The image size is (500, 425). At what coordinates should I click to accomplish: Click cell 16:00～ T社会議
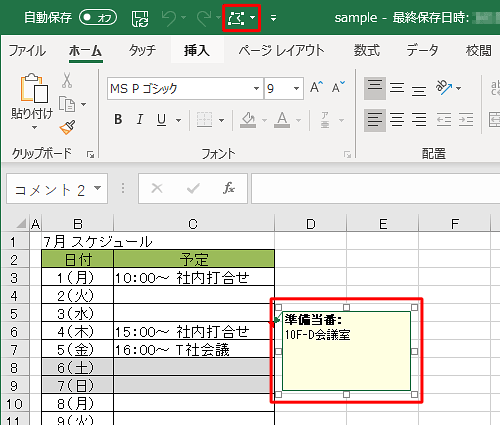[194, 350]
